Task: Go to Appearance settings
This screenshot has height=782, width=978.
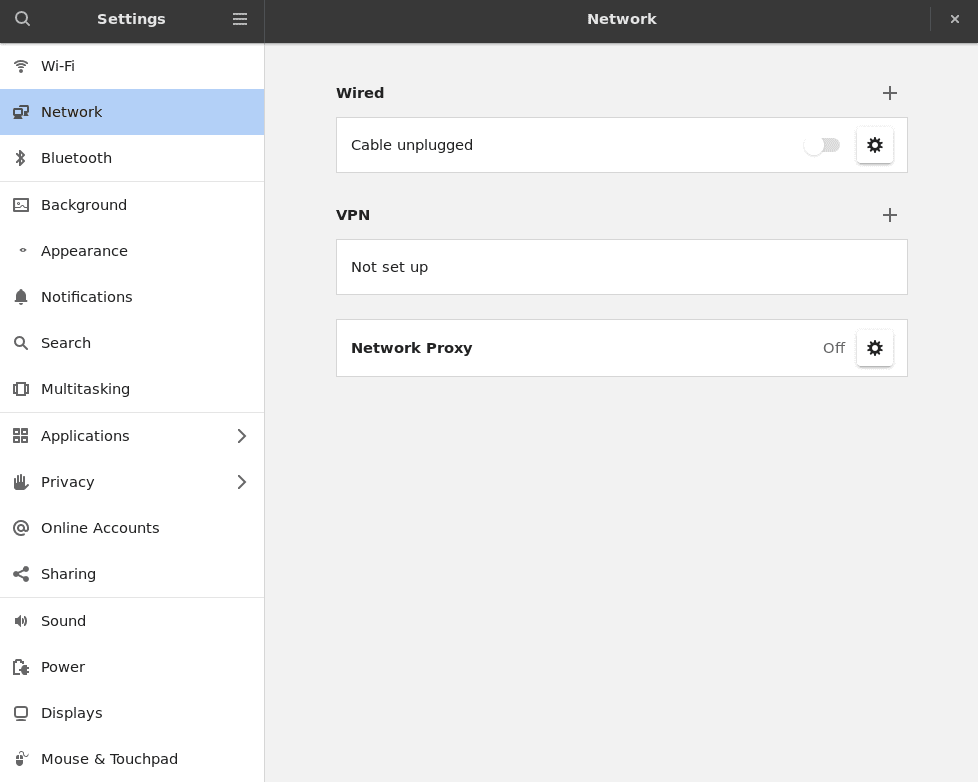Action: pos(84,251)
